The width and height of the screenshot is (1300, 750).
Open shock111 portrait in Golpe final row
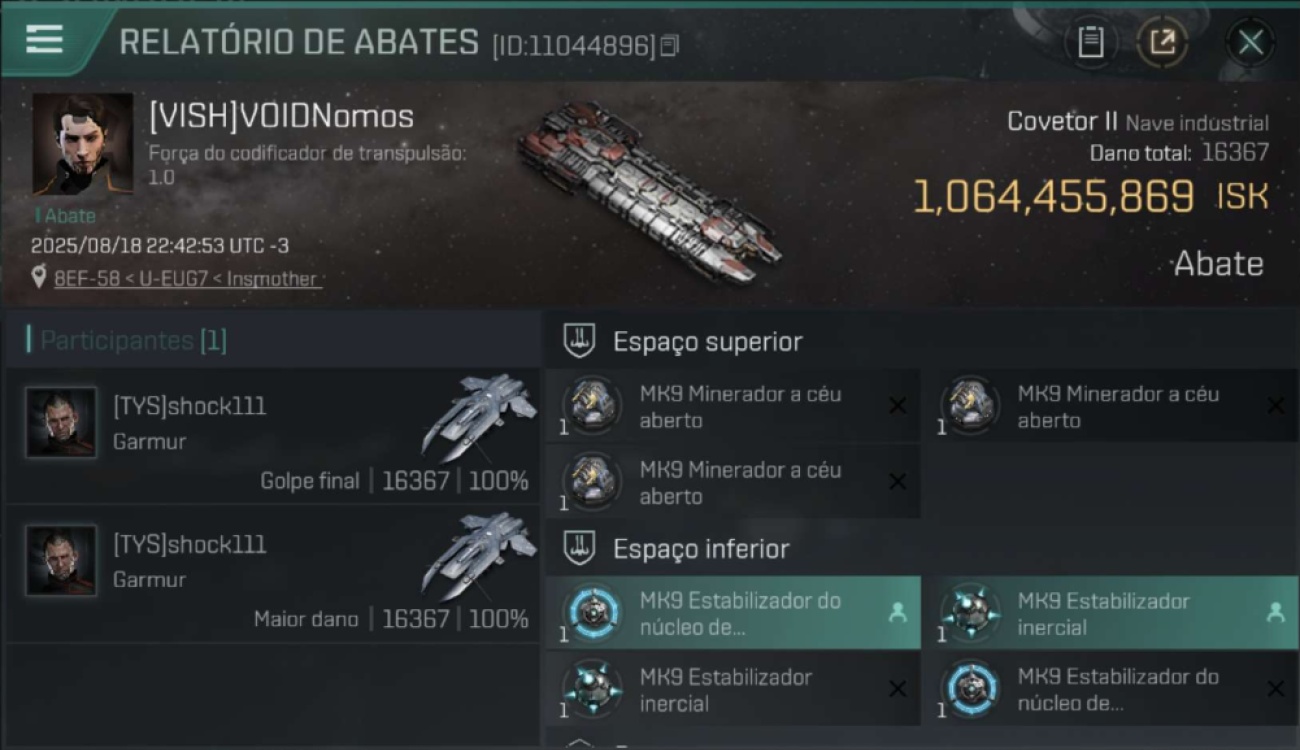click(61, 423)
